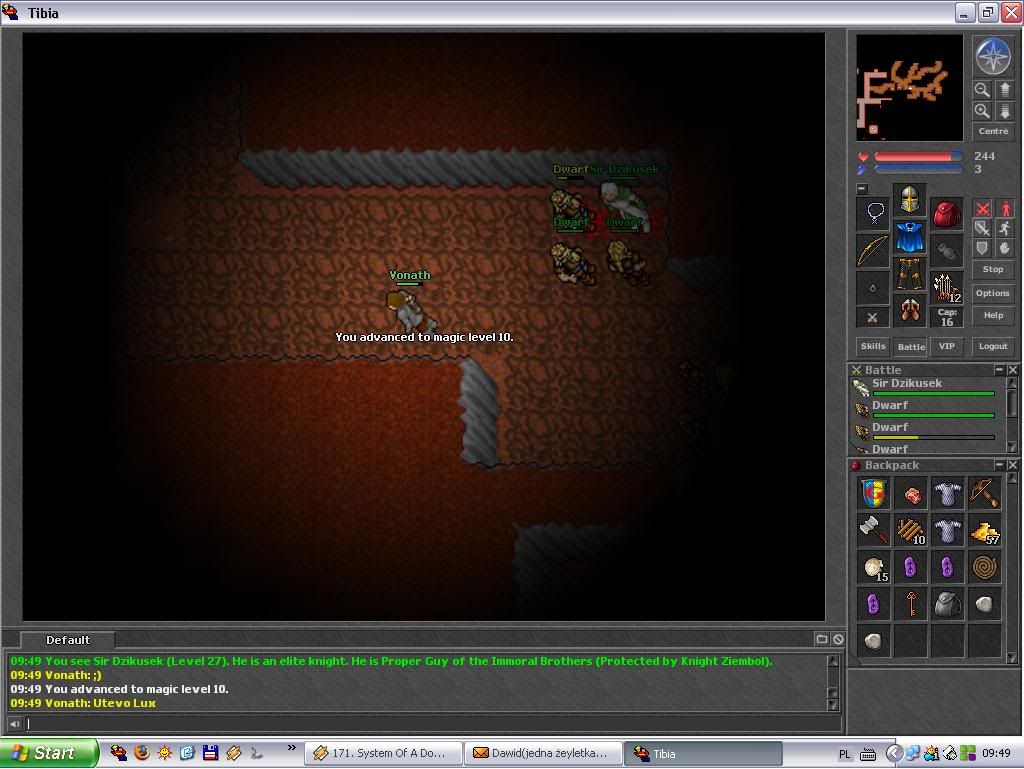Viewport: 1024px width, 769px height.
Task: Click the minimap cave view
Action: tap(910, 87)
